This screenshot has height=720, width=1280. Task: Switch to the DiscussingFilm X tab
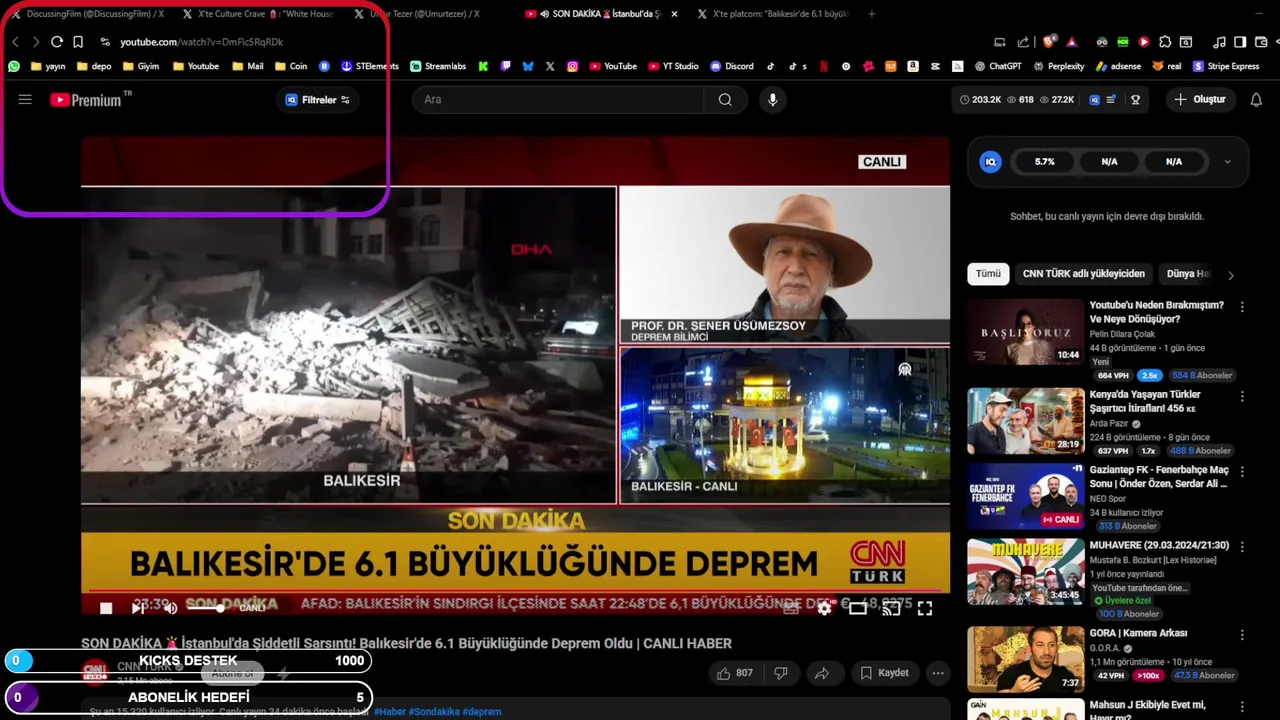(x=87, y=14)
